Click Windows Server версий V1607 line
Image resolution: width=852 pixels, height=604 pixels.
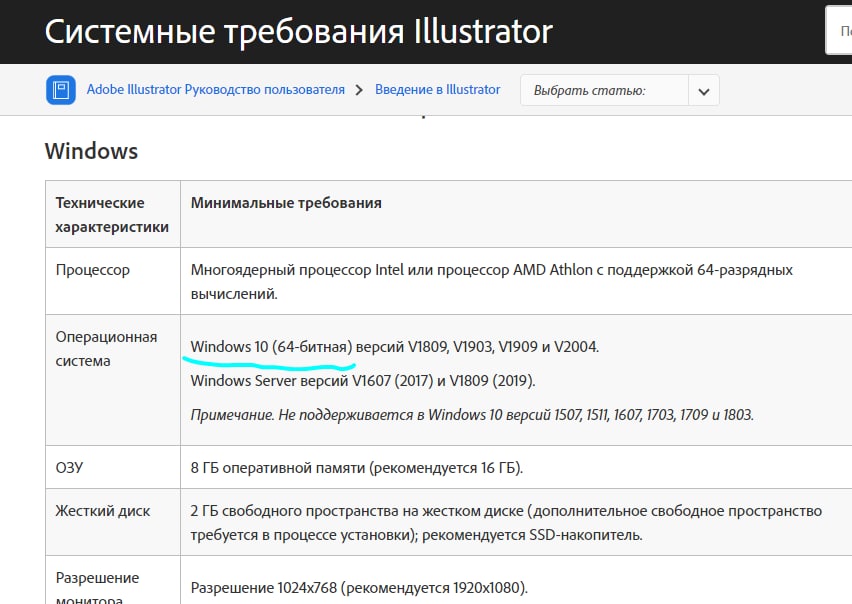pos(363,380)
